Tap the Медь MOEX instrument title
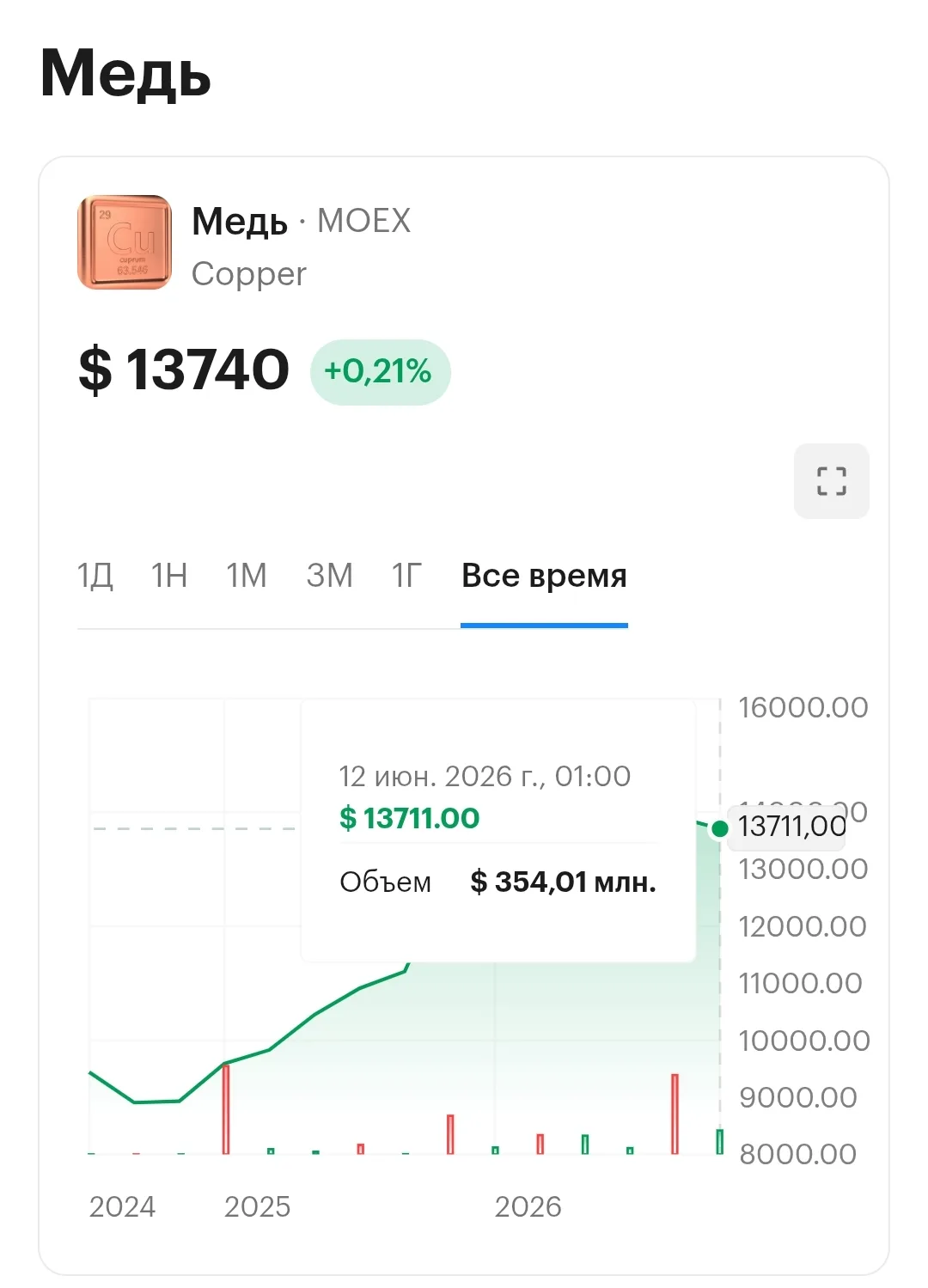The width and height of the screenshot is (928, 1288). (301, 222)
